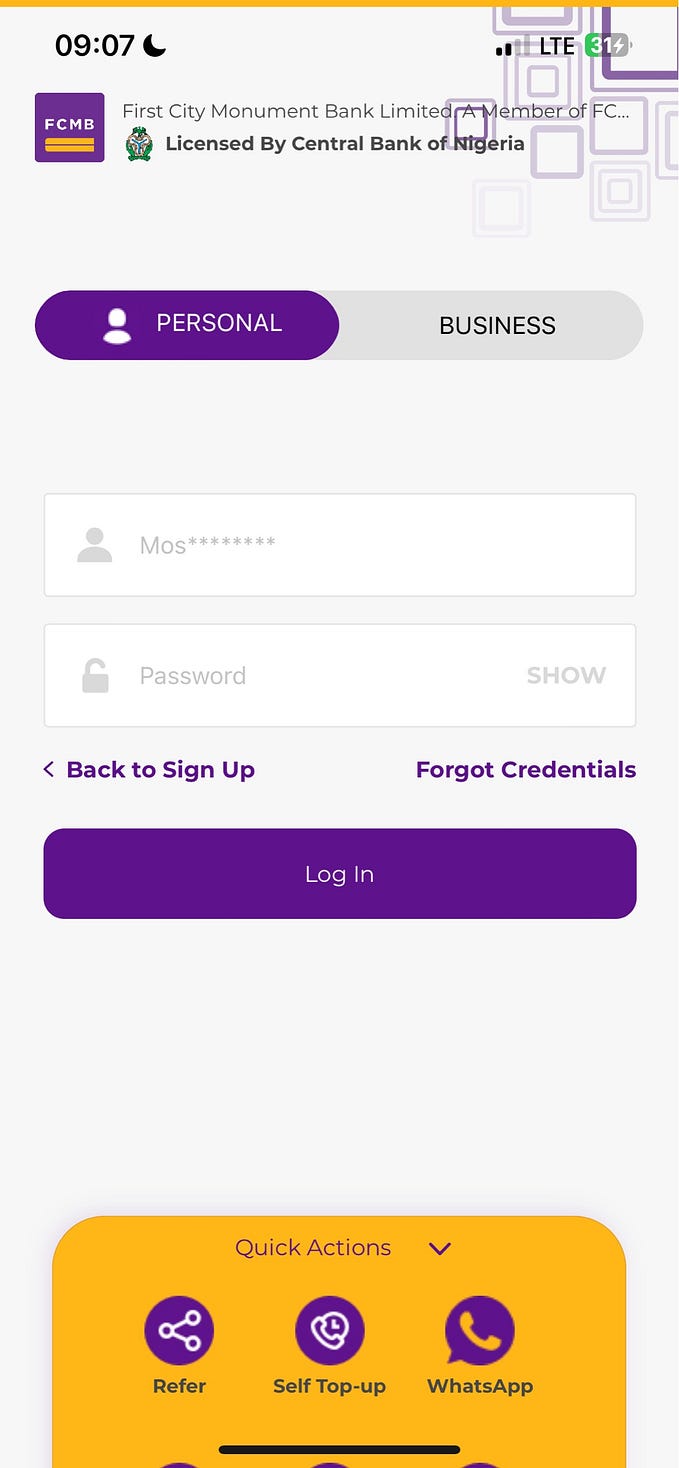Launch WhatsApp support via its icon
679x1468 pixels.
[x=480, y=1330]
